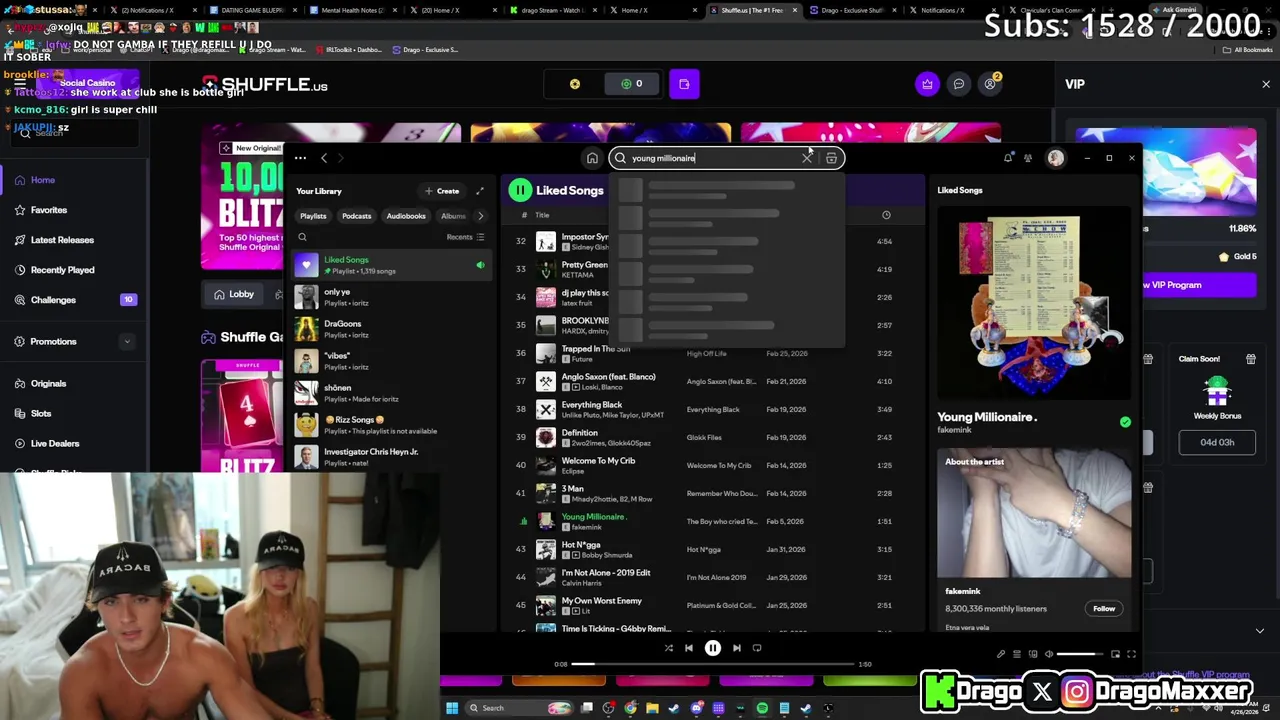This screenshot has height=720, width=1280.
Task: Click the Spotify Home icon
Action: click(x=592, y=158)
